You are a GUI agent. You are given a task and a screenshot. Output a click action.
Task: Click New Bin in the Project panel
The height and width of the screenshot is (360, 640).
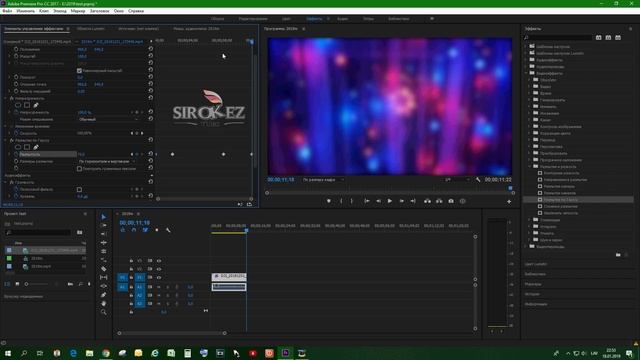70,284
